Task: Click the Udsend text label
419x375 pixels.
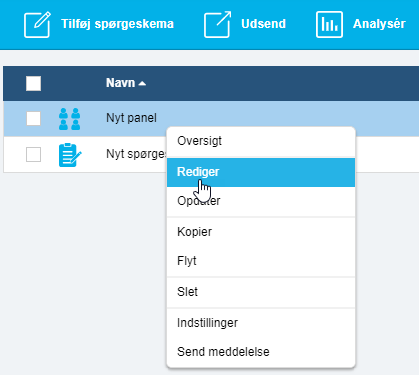Action: click(263, 24)
